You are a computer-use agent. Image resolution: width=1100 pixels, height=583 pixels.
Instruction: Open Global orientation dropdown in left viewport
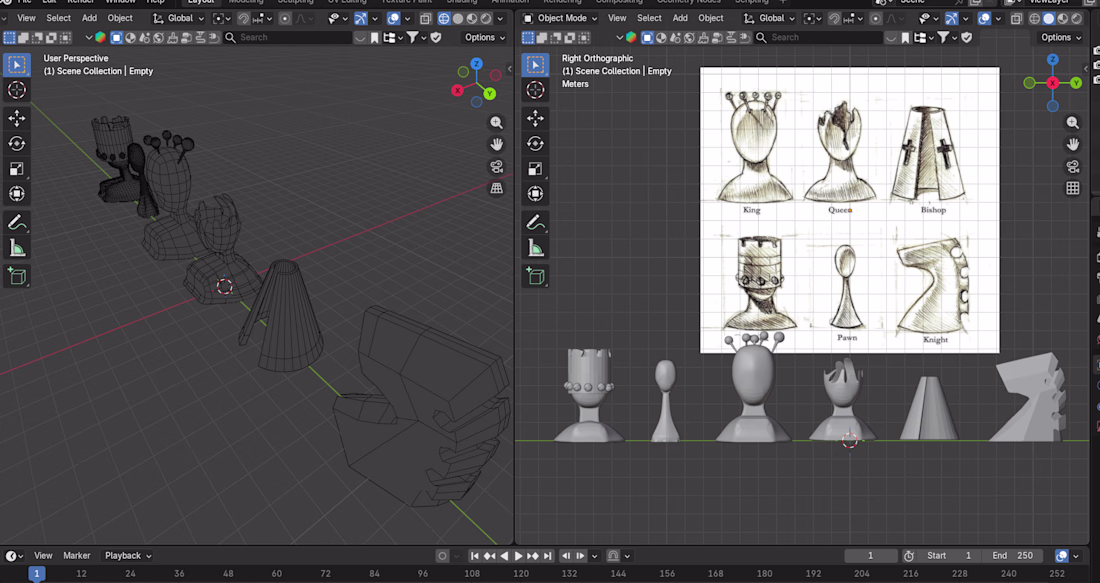(x=179, y=18)
